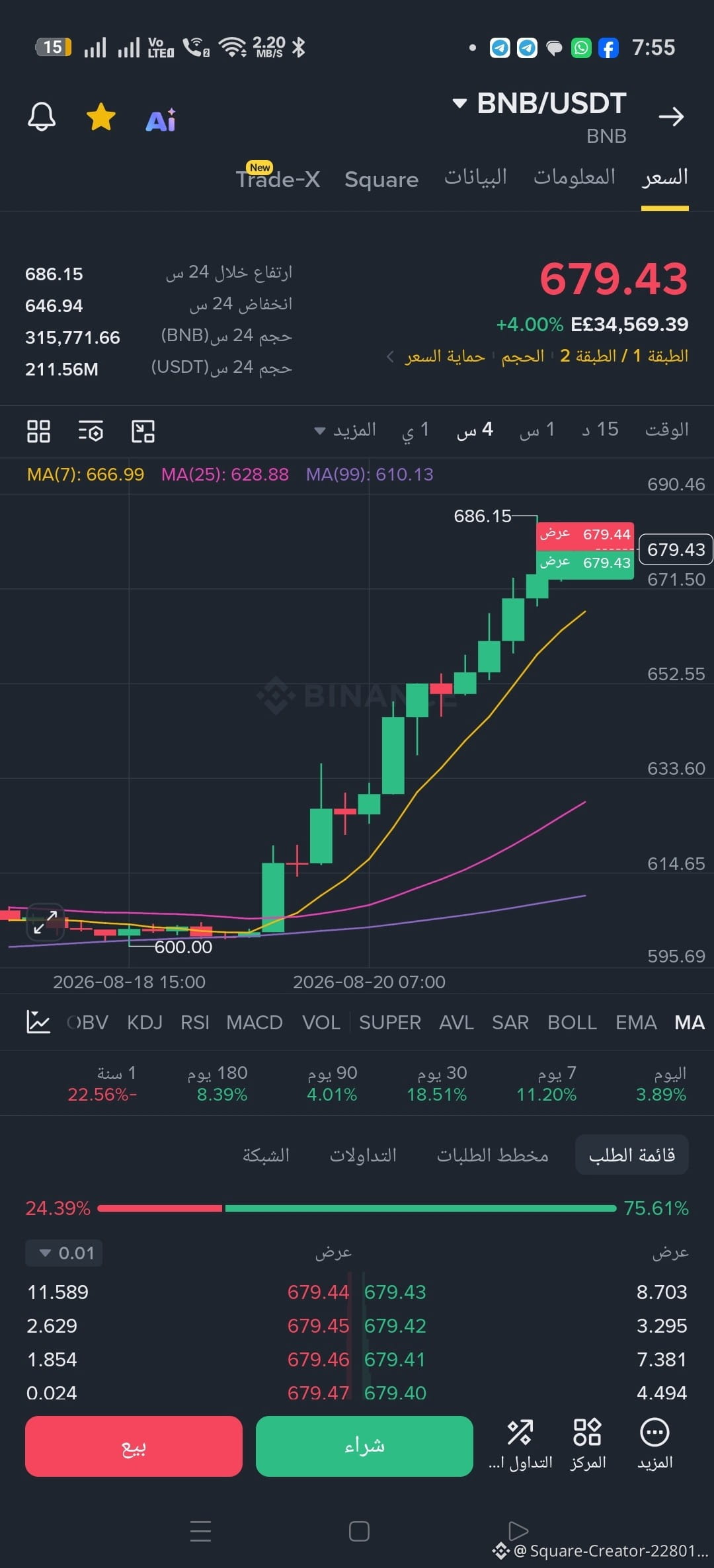Screen dimensions: 714x1568
Task: Tap the red بيع sell button
Action: [x=134, y=1446]
